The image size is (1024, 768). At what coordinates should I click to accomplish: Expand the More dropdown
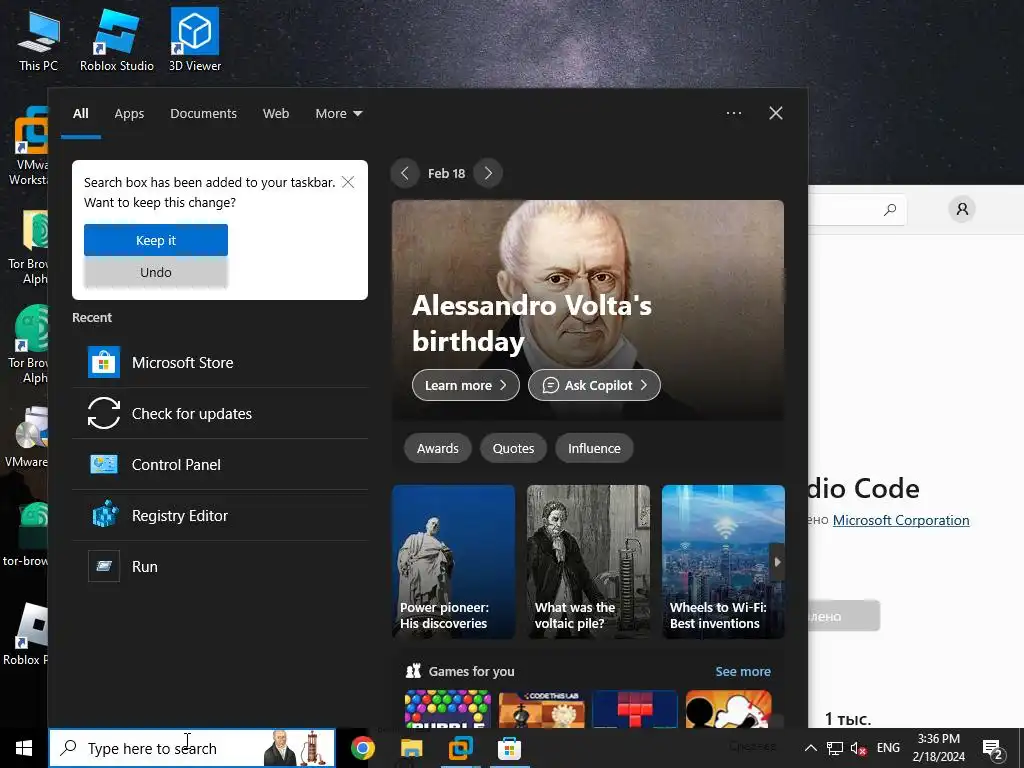click(x=338, y=114)
